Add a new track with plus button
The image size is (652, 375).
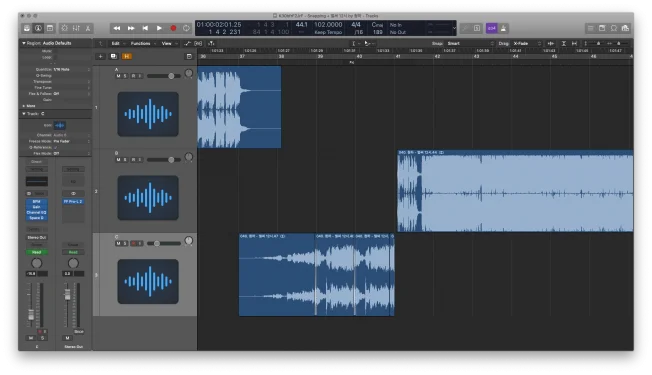pyautogui.click(x=100, y=56)
